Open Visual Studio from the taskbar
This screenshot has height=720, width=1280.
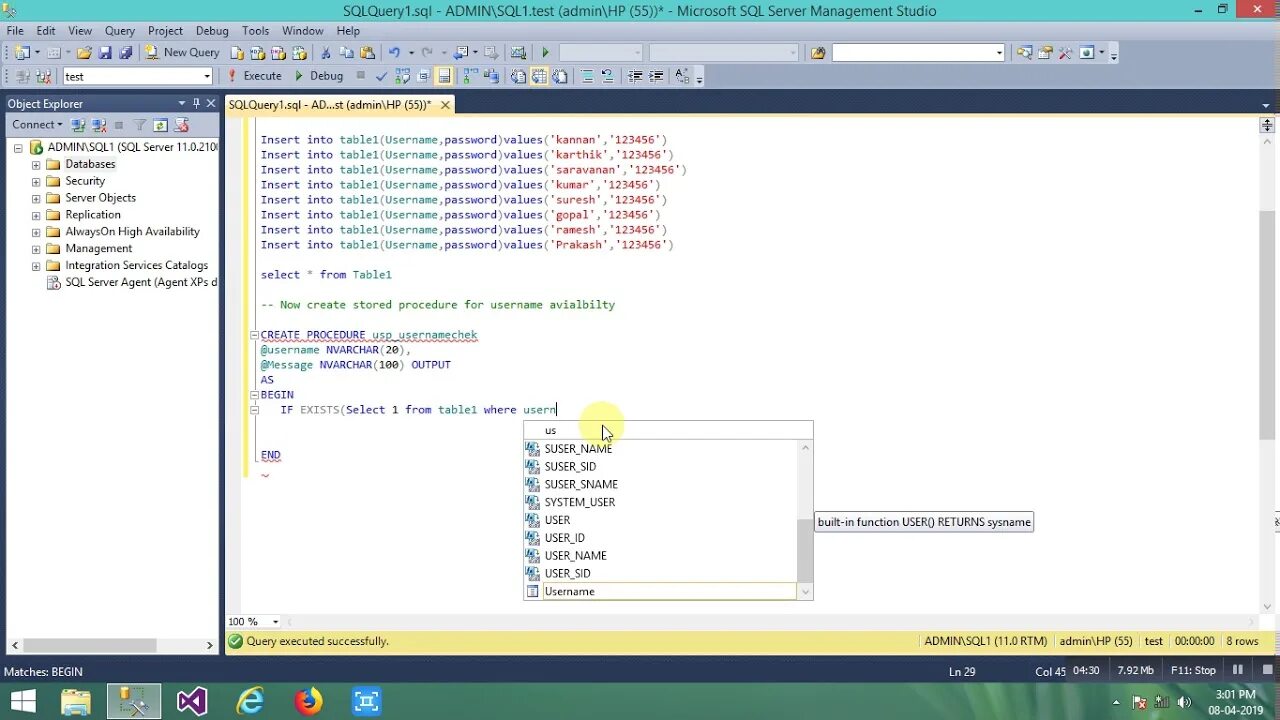coord(192,701)
